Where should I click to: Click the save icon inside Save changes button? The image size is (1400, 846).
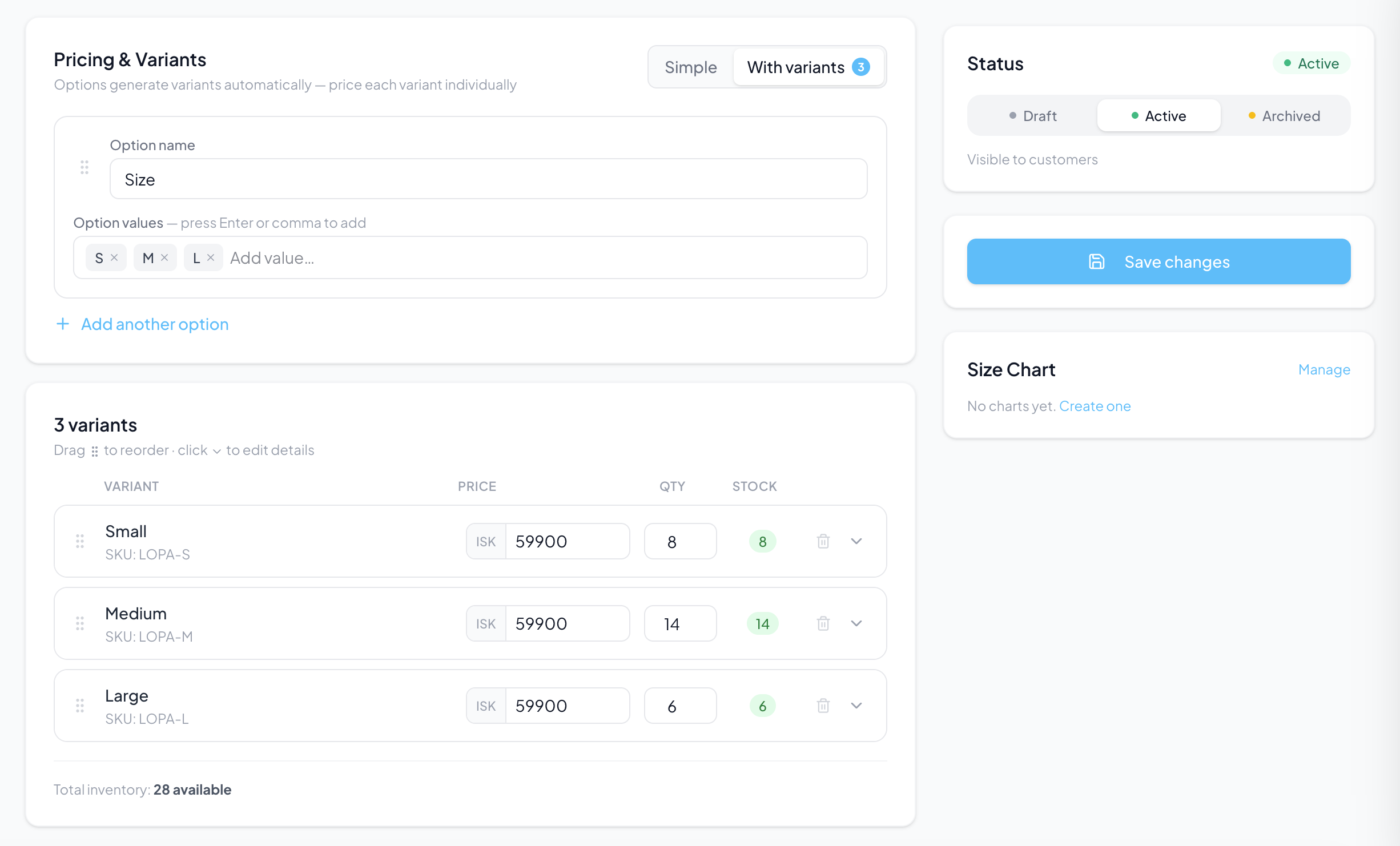click(1097, 261)
